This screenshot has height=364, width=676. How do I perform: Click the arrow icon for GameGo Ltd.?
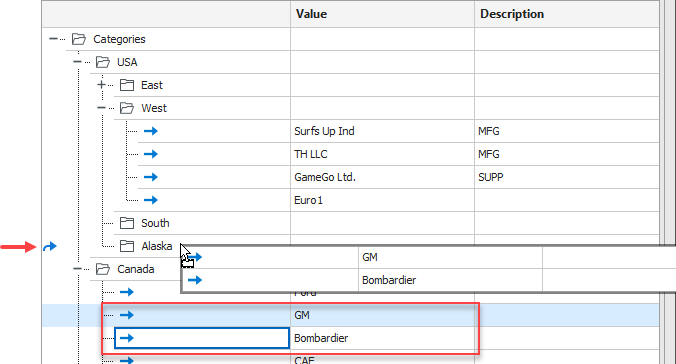[x=150, y=177]
